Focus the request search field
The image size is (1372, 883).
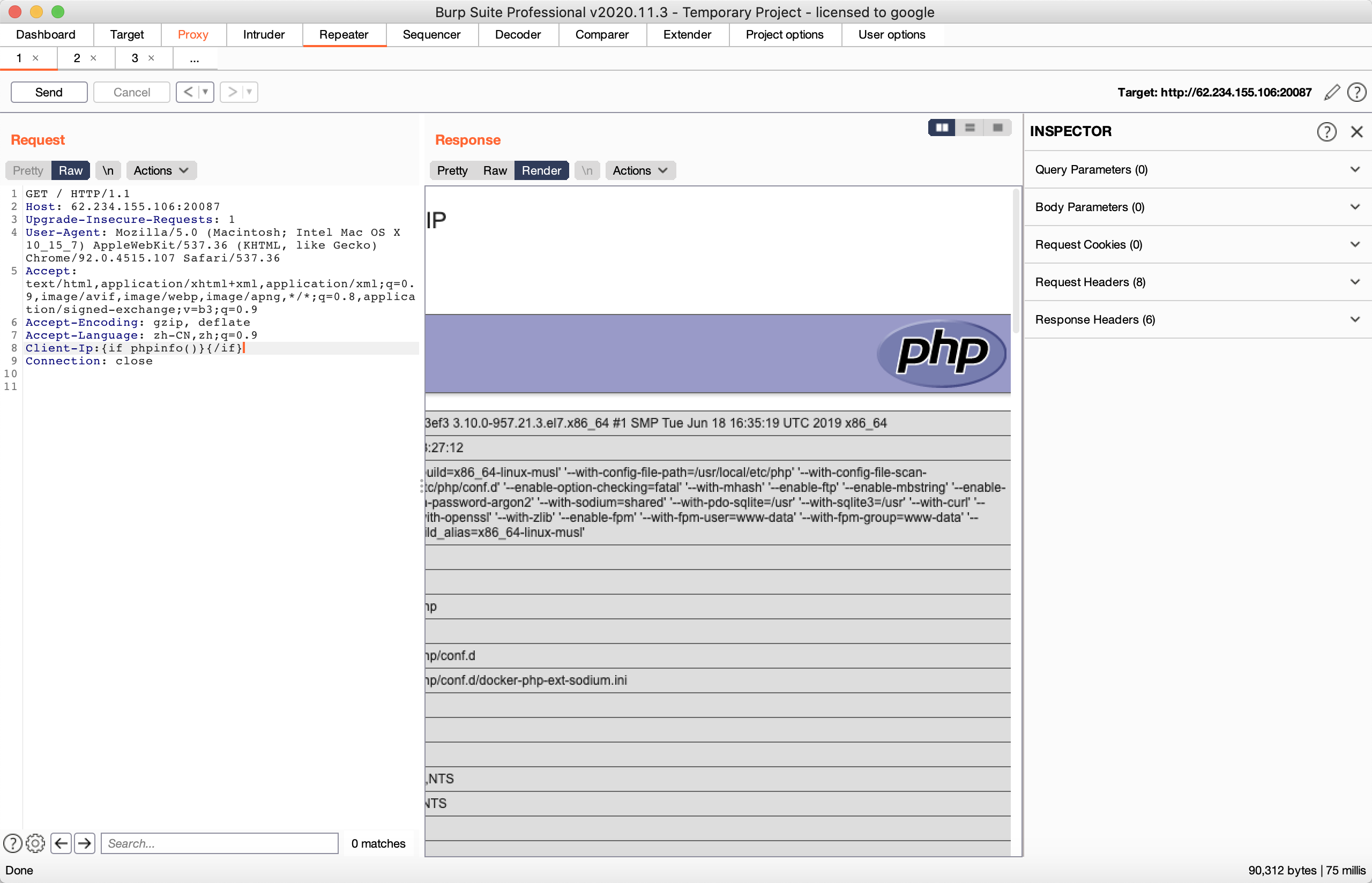(220, 843)
